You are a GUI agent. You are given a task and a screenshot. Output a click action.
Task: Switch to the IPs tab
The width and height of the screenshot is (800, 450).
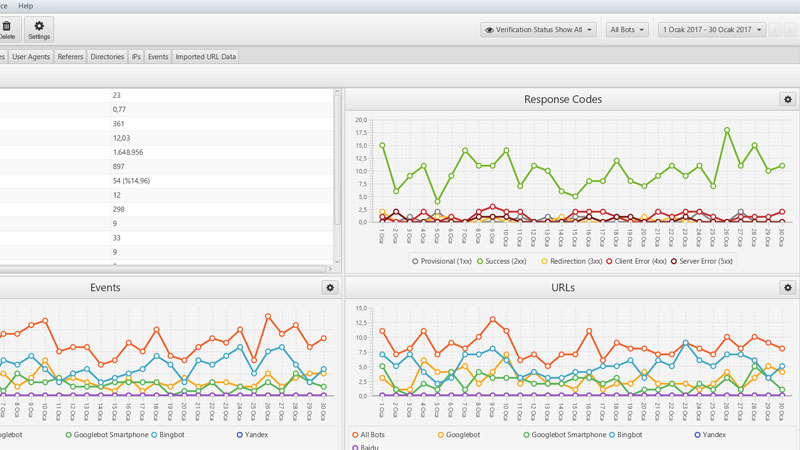pos(136,57)
